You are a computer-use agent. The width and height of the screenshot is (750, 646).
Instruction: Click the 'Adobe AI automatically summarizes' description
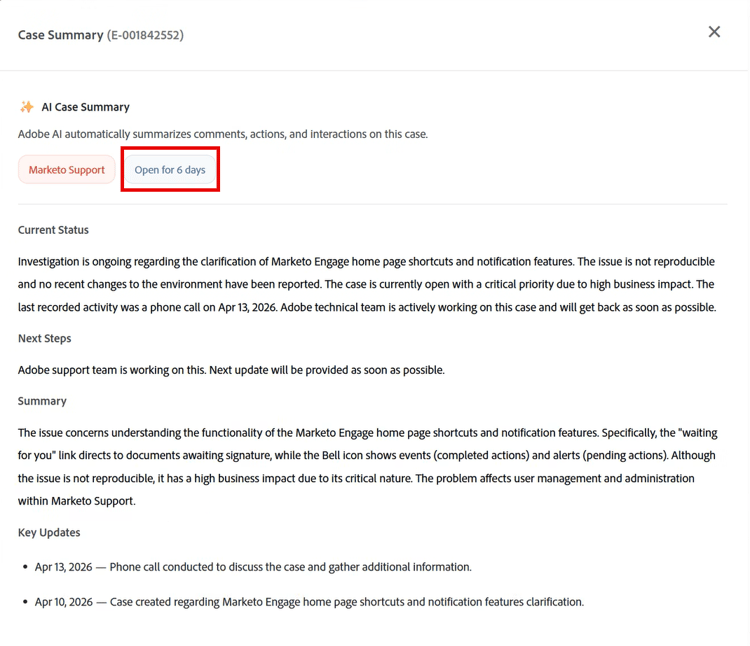pyautogui.click(x=223, y=134)
